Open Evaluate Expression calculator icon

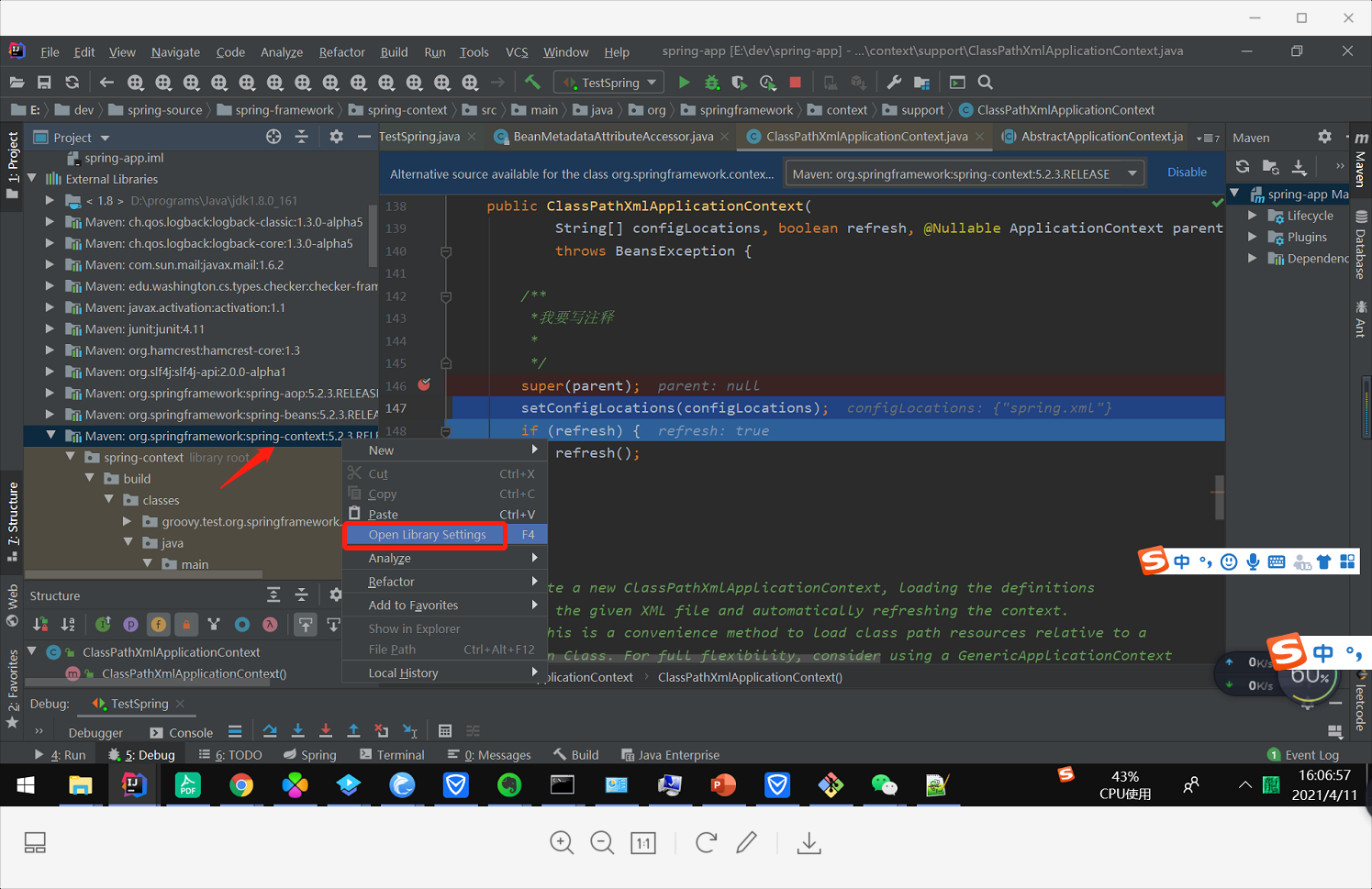tap(445, 731)
